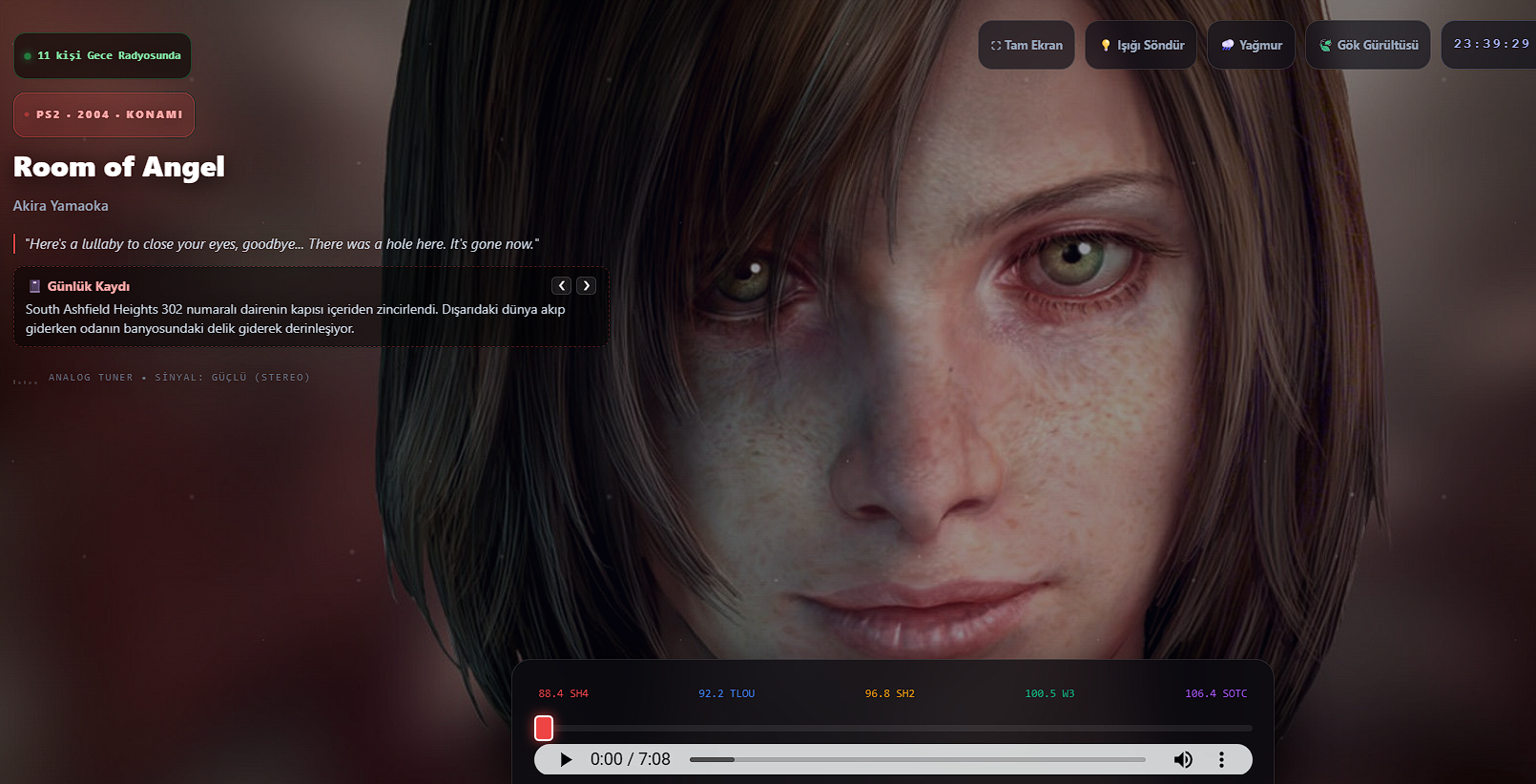Viewport: 1536px width, 784px height.
Task: Toggle Gök Gürültüsü thunder sound
Action: 1368,45
